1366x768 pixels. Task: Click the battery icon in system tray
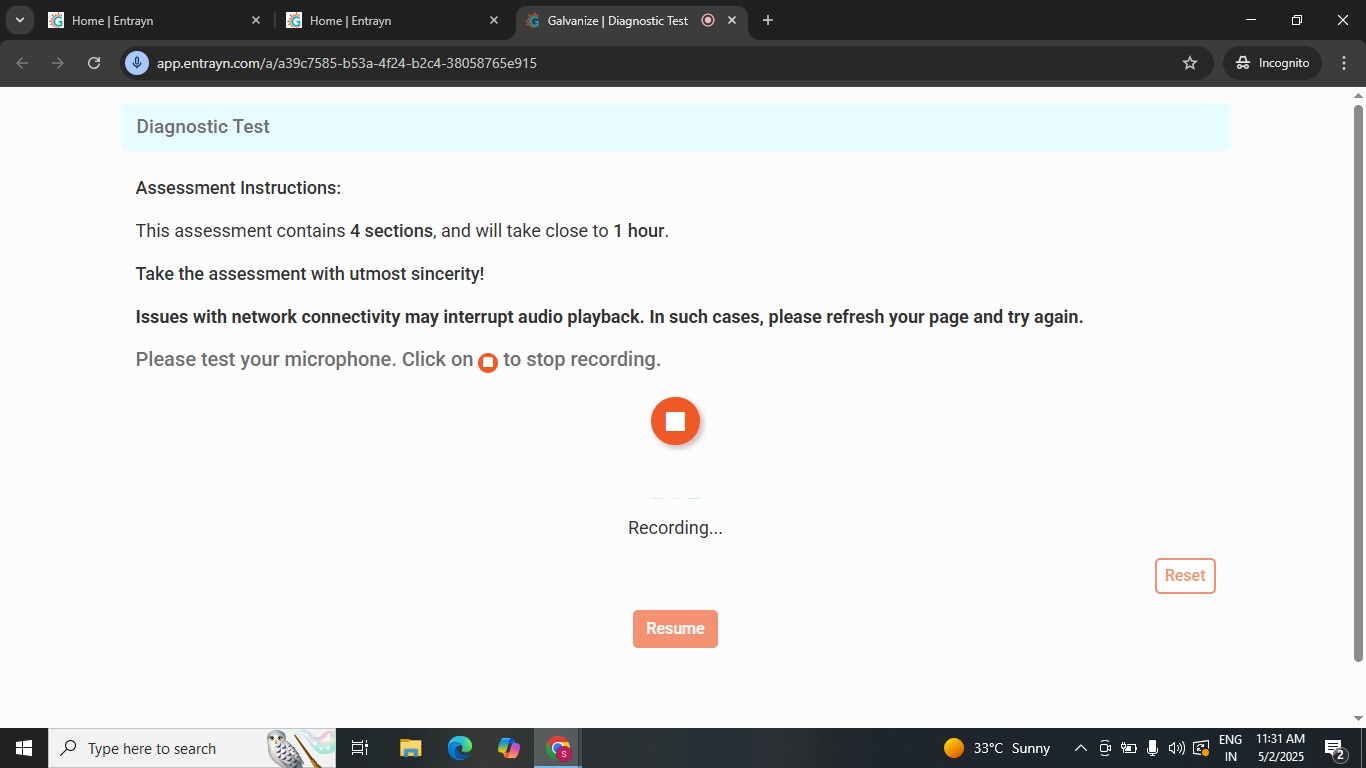coord(1128,748)
